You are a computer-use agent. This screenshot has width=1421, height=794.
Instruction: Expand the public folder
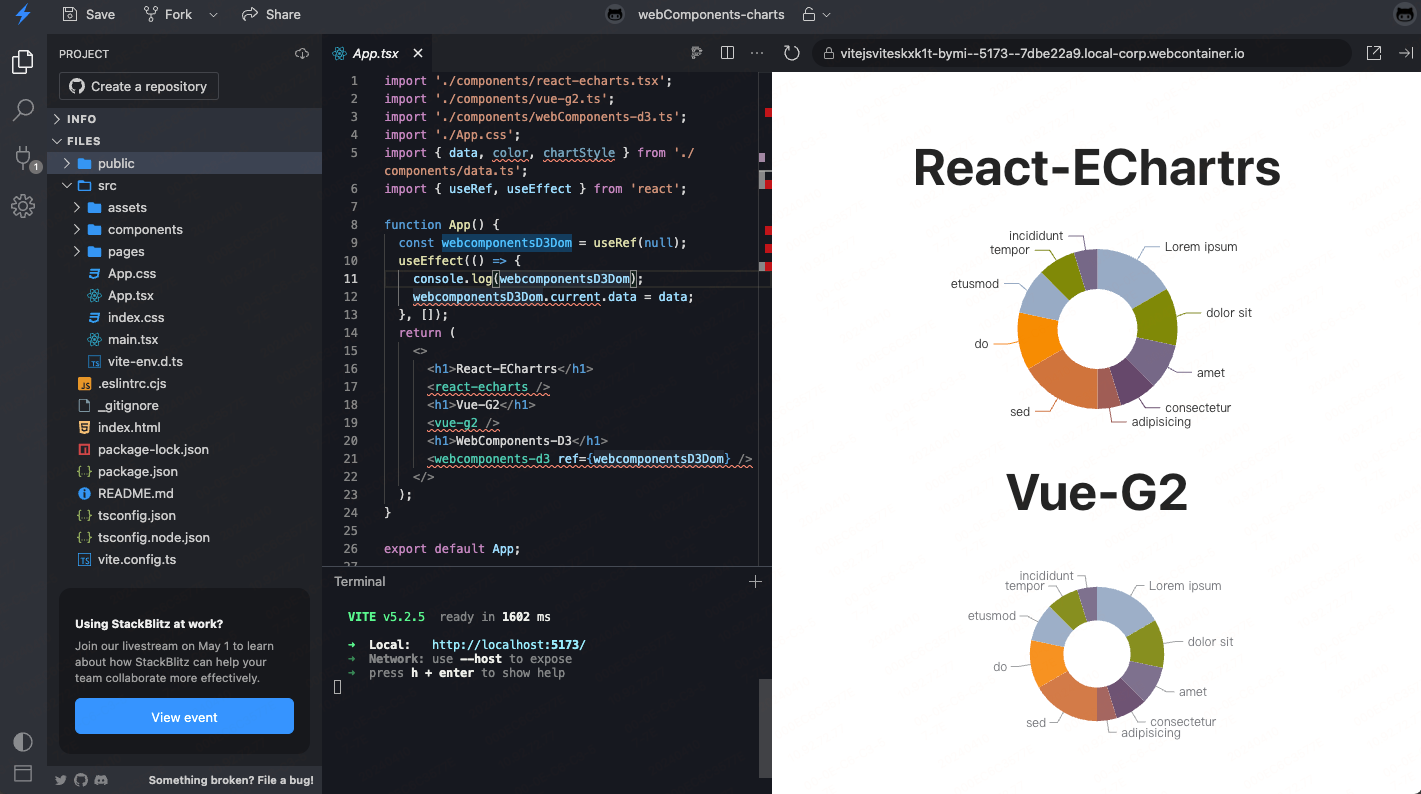pyautogui.click(x=184, y=163)
